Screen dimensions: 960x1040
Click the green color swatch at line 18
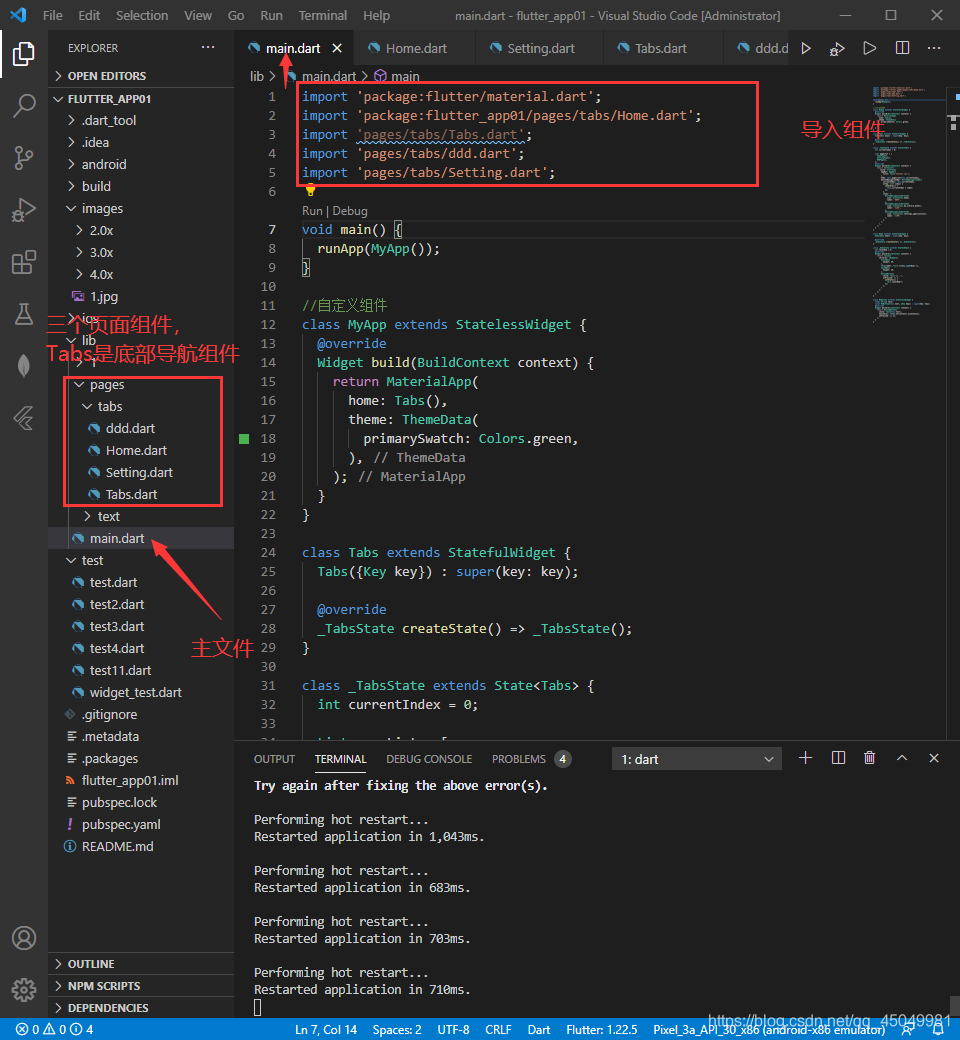tap(244, 438)
